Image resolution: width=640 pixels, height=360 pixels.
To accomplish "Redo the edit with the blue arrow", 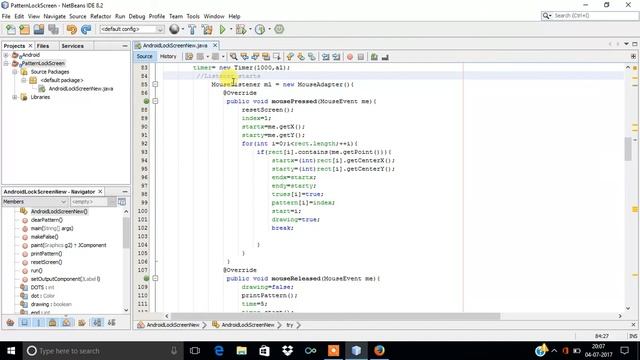I will [86, 29].
